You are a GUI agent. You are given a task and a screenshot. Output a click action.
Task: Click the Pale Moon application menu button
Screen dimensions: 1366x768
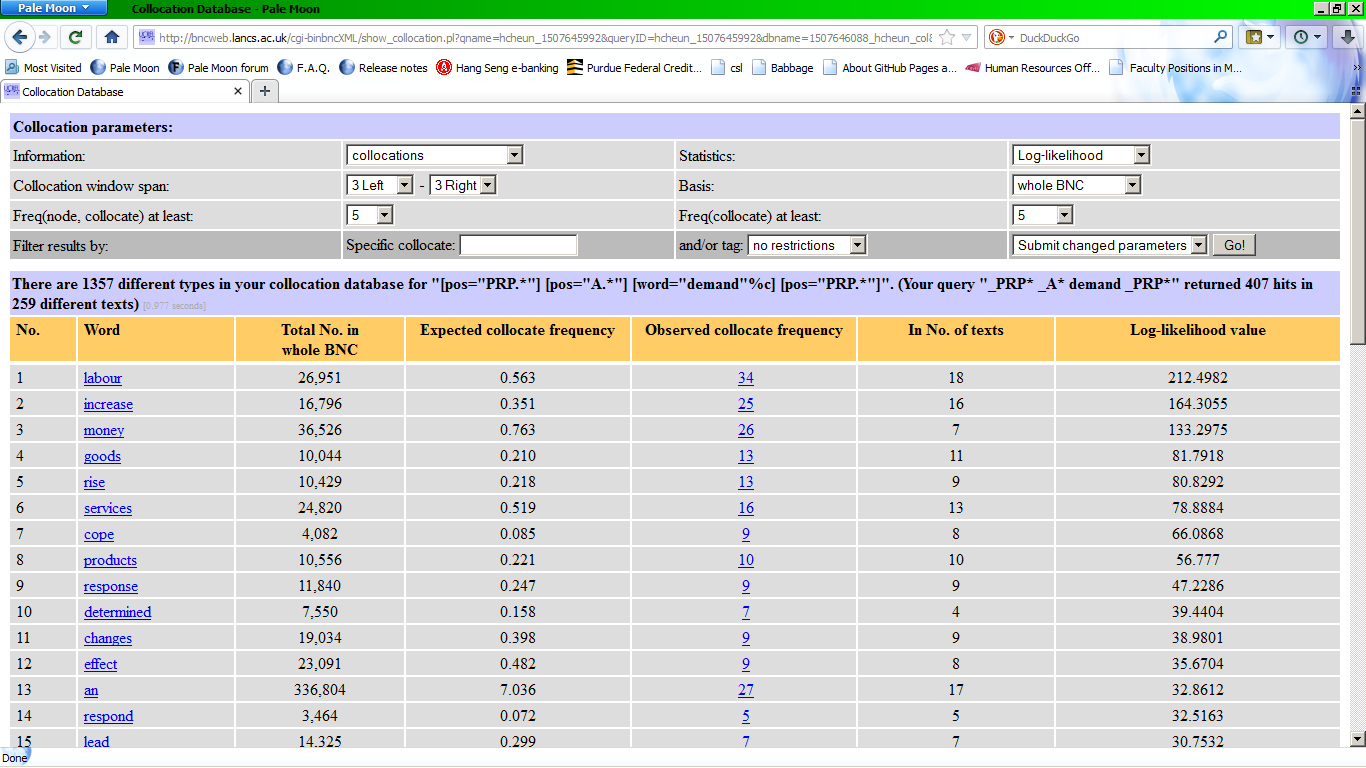(53, 8)
